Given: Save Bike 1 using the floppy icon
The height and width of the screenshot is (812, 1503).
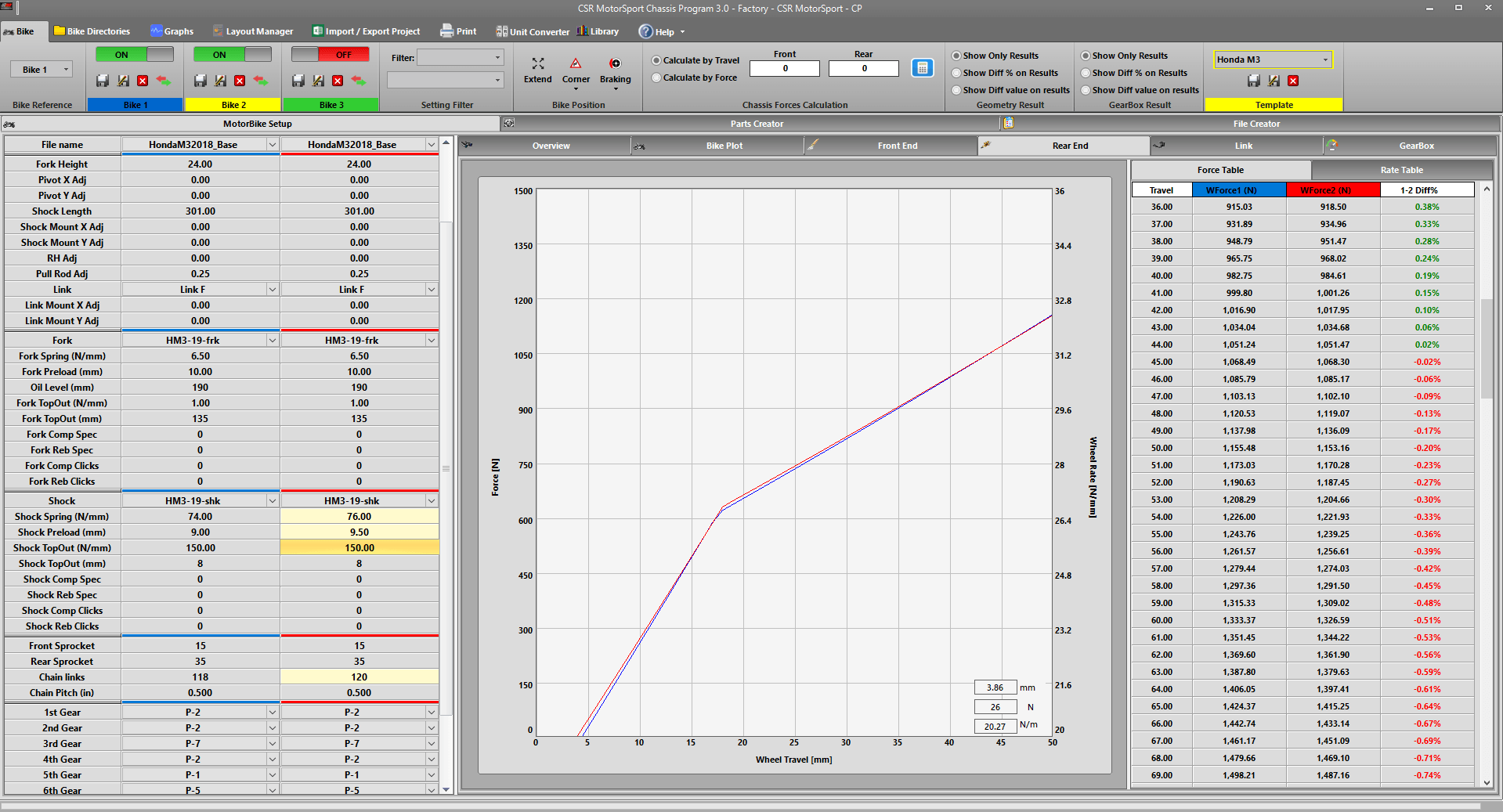Looking at the screenshot, I should [x=103, y=81].
